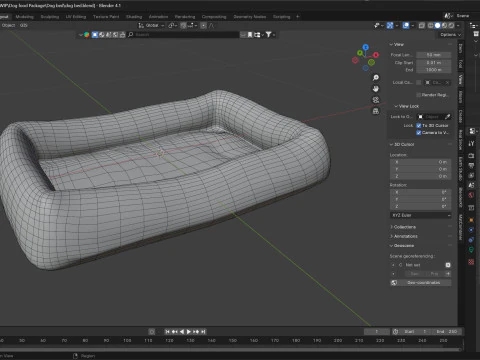Click the blue Z axis on the navigation gizmo
Image resolution: width=480 pixels, height=360 pixels.
click(x=366, y=47)
